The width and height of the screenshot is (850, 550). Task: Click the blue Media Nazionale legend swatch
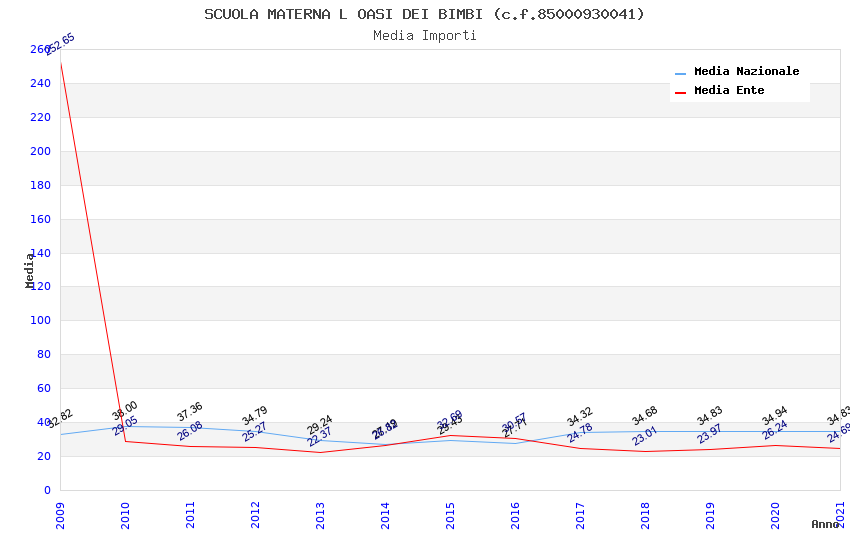(x=680, y=73)
